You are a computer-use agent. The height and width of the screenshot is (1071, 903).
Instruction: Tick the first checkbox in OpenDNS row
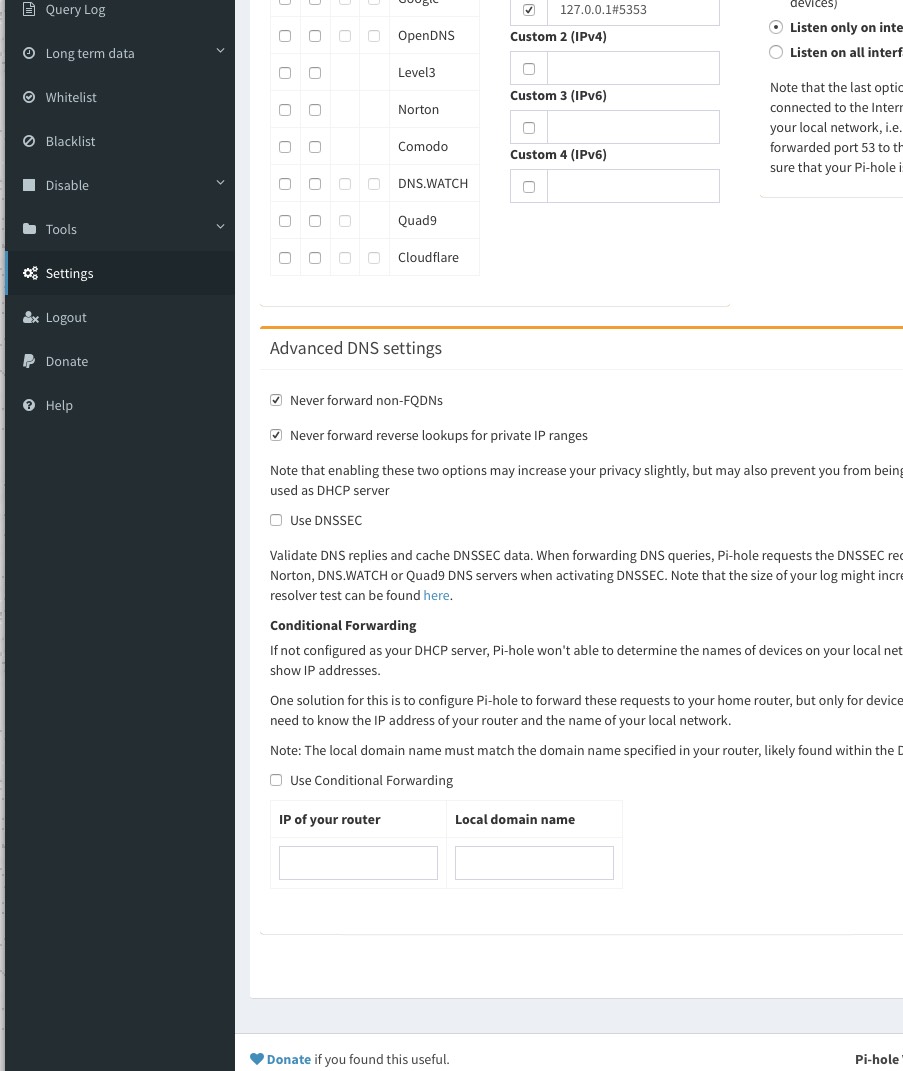(x=285, y=36)
